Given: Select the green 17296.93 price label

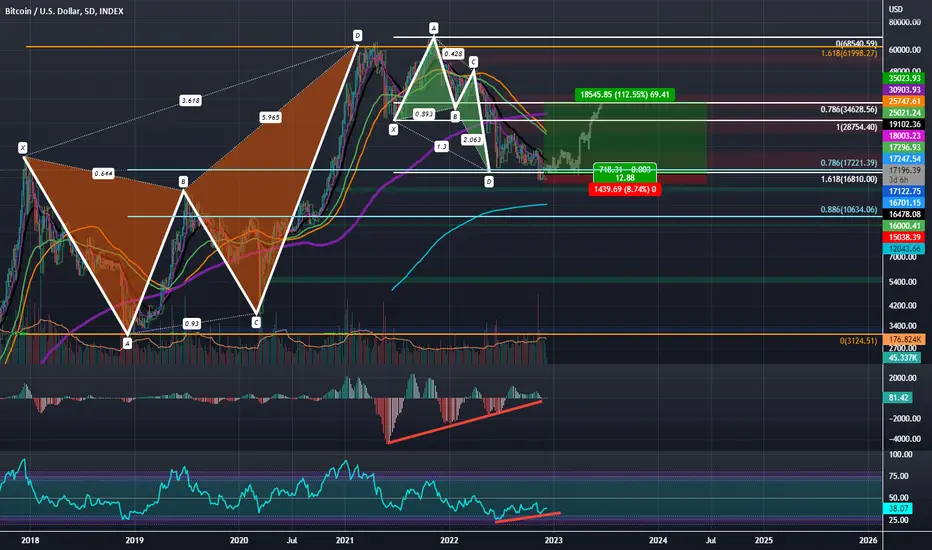Looking at the screenshot, I should (x=904, y=147).
